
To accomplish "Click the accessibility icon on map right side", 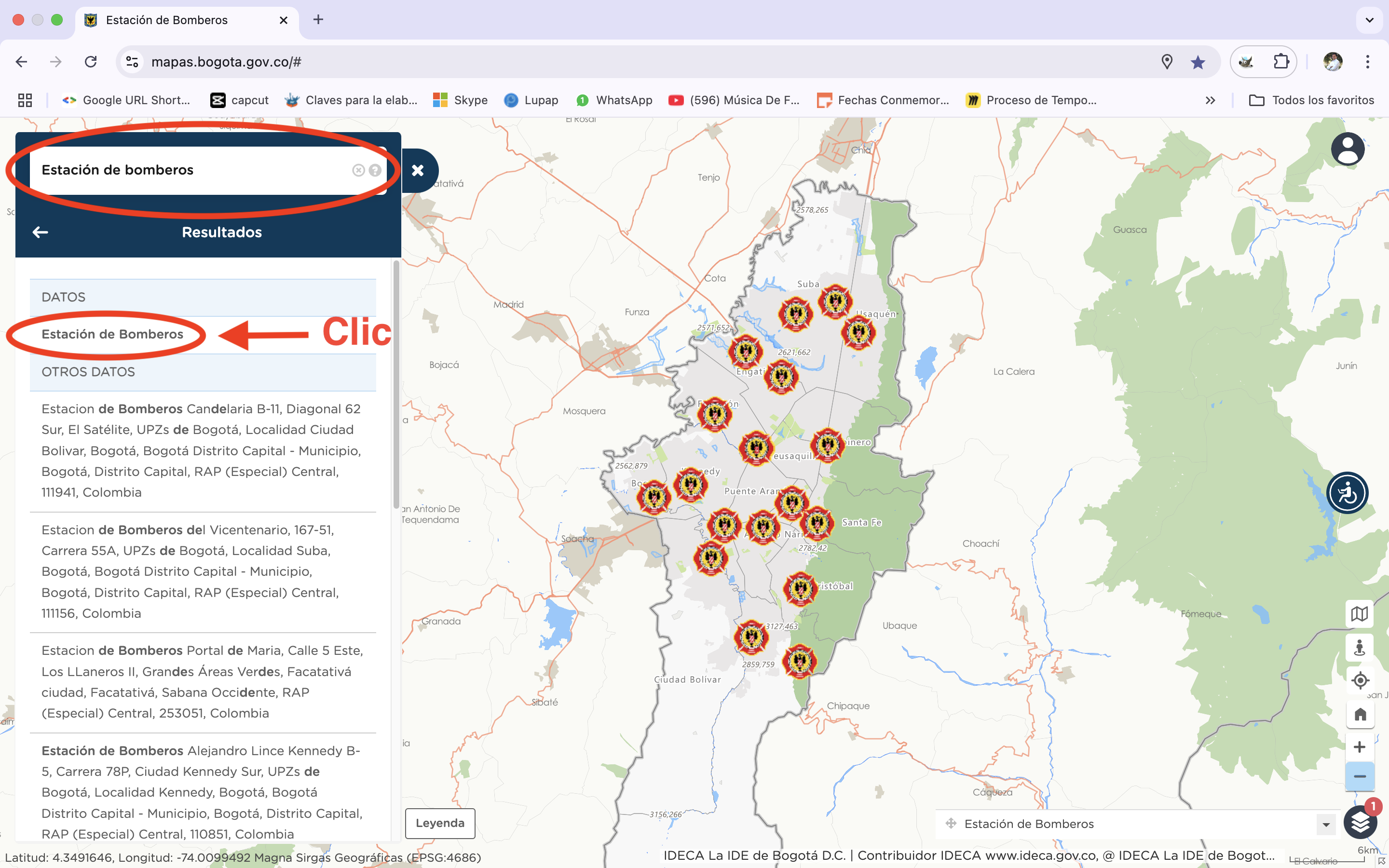I will coord(1348,492).
